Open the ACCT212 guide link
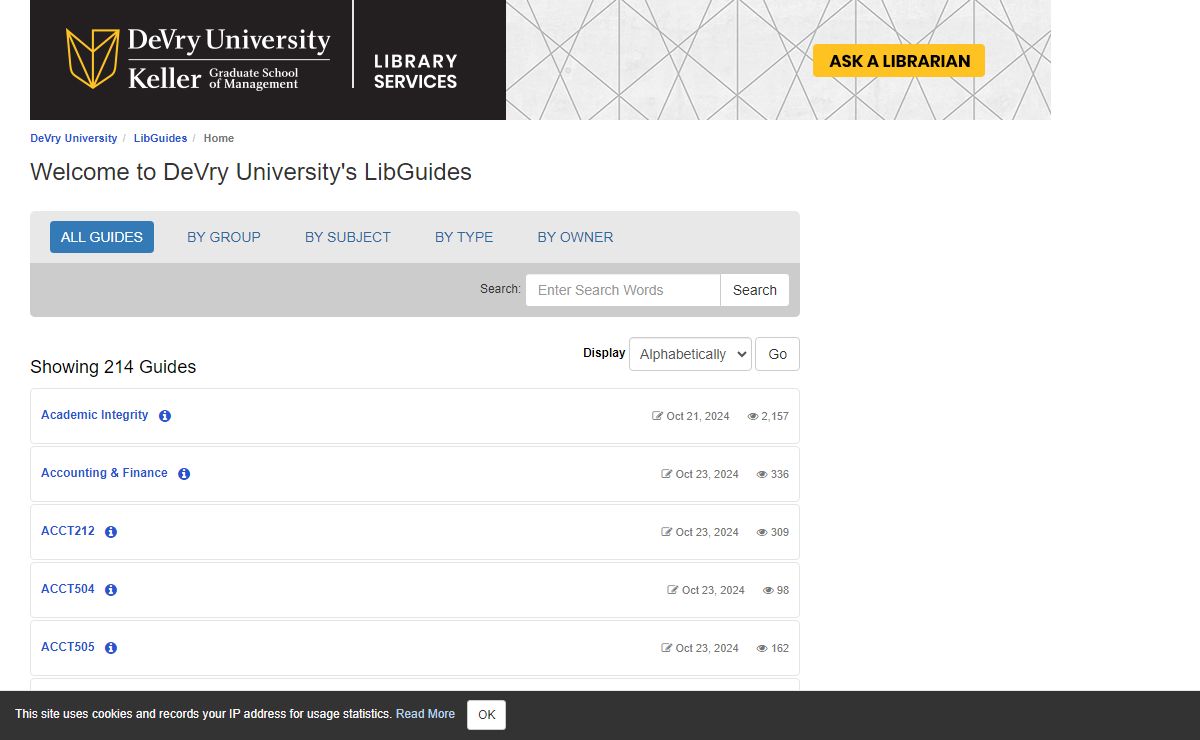This screenshot has height=740, width=1200. click(x=67, y=531)
